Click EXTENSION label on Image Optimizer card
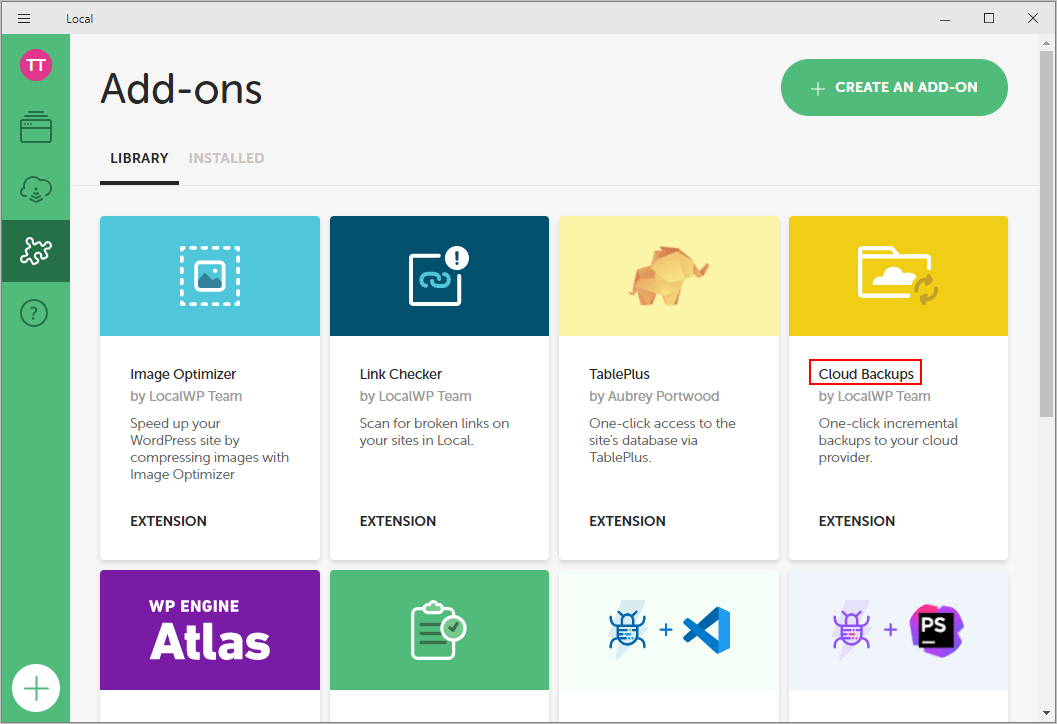The width and height of the screenshot is (1057, 724). pyautogui.click(x=169, y=521)
